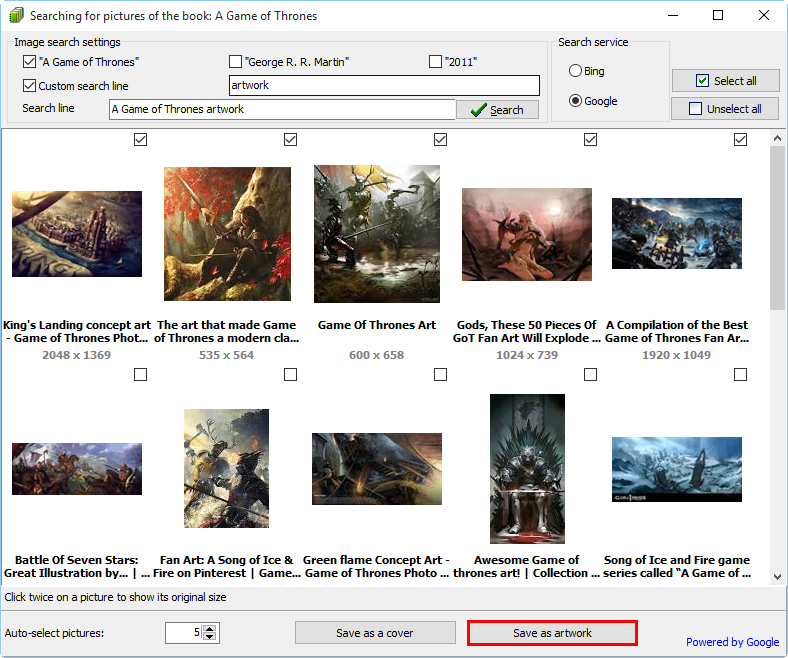Image resolution: width=788 pixels, height=658 pixels.
Task: Click the Unselect all button
Action: tap(725, 109)
